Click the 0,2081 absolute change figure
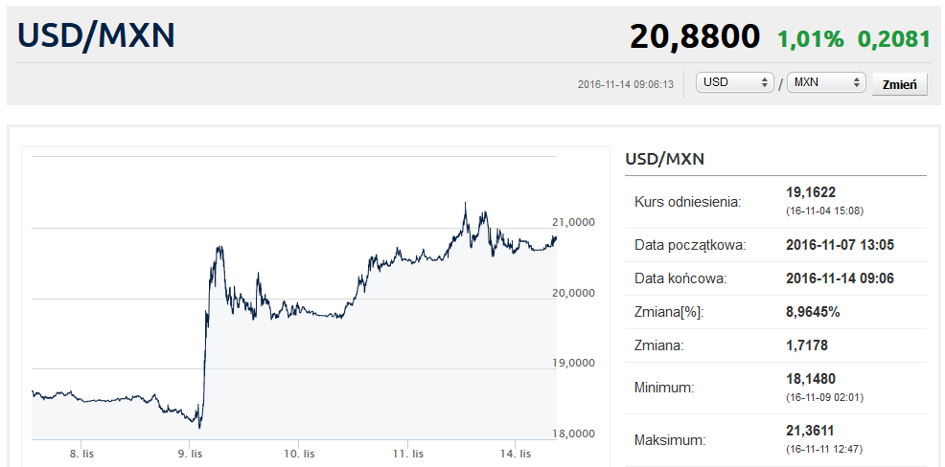Viewport: 945px width, 467px height. (894, 39)
